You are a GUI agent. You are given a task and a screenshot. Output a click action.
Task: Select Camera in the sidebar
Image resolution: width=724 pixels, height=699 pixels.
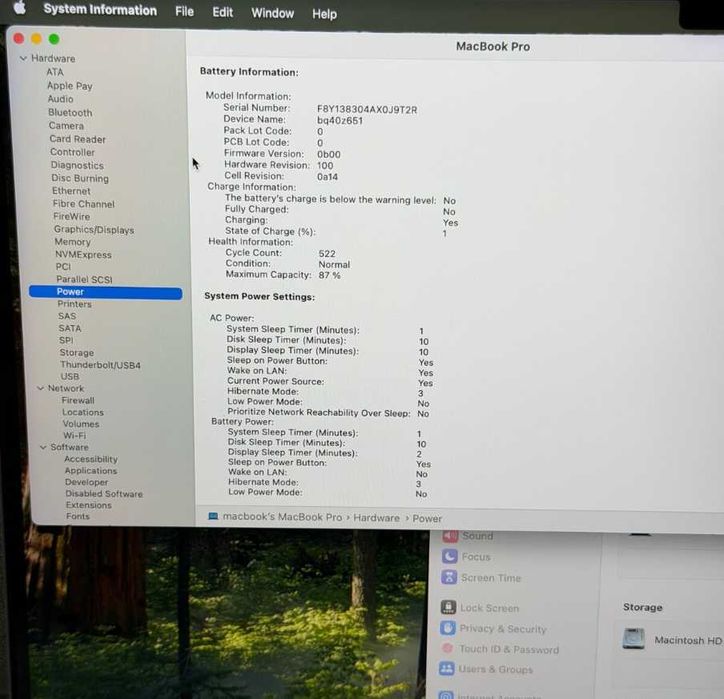[66, 126]
